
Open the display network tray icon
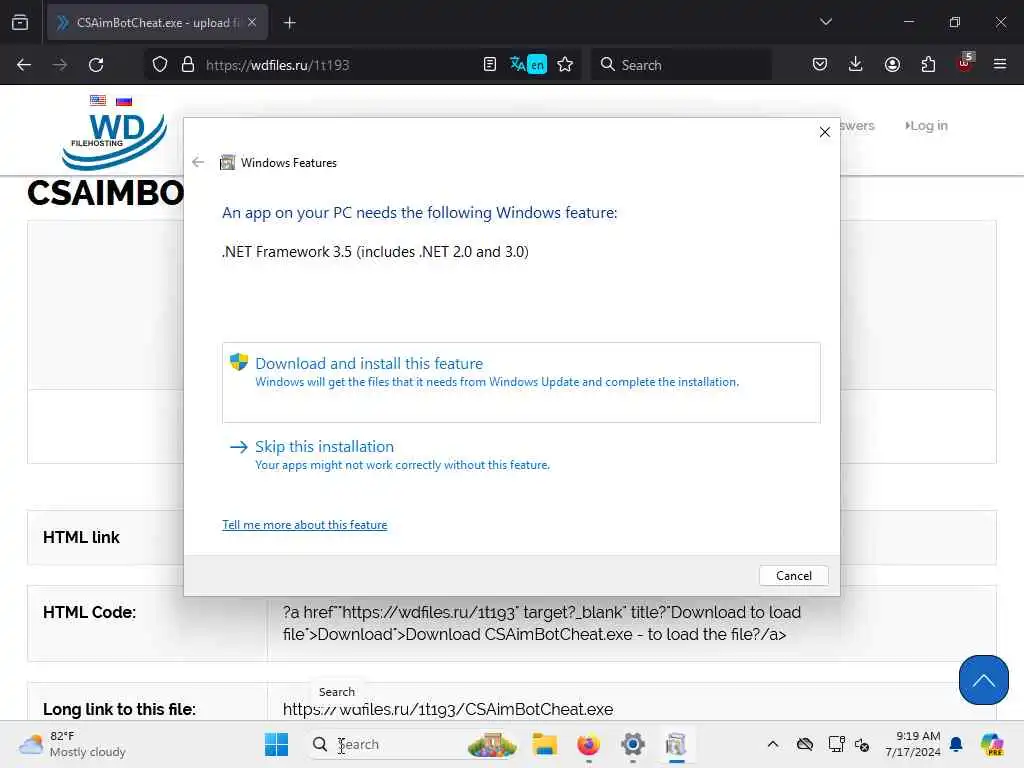(x=837, y=744)
